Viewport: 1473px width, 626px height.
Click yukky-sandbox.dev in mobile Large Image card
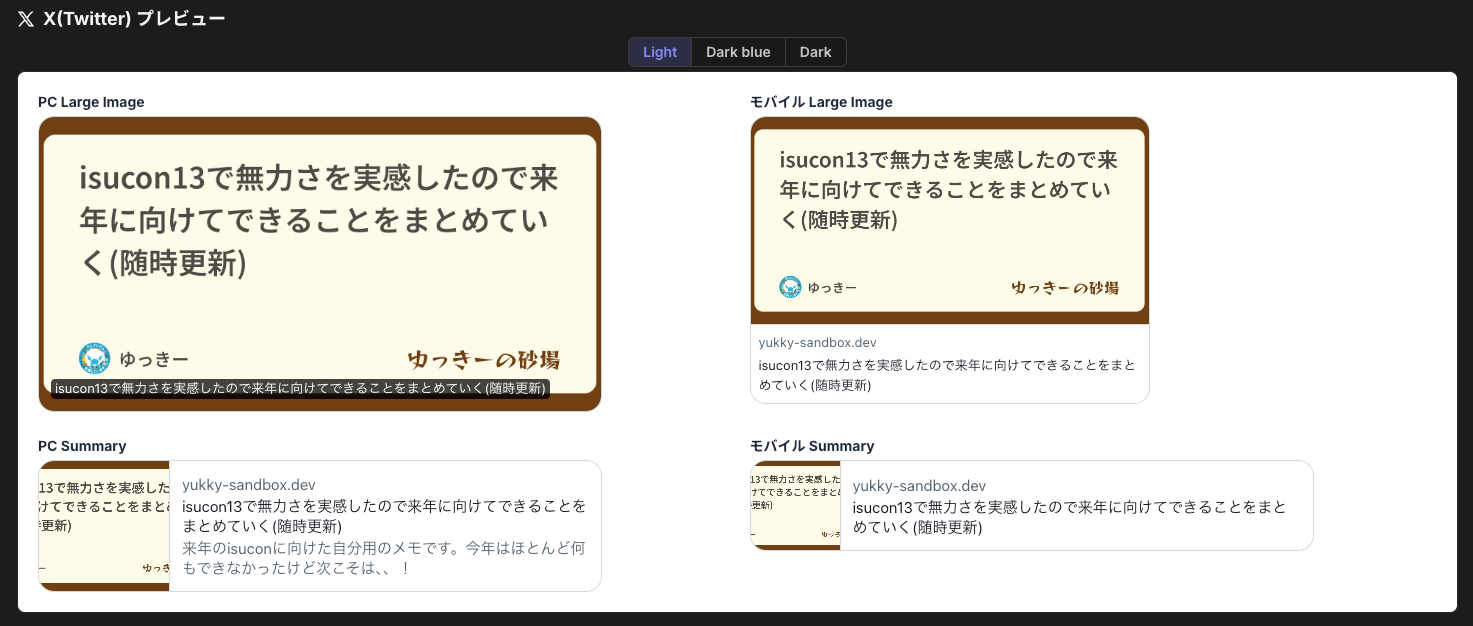click(x=817, y=343)
